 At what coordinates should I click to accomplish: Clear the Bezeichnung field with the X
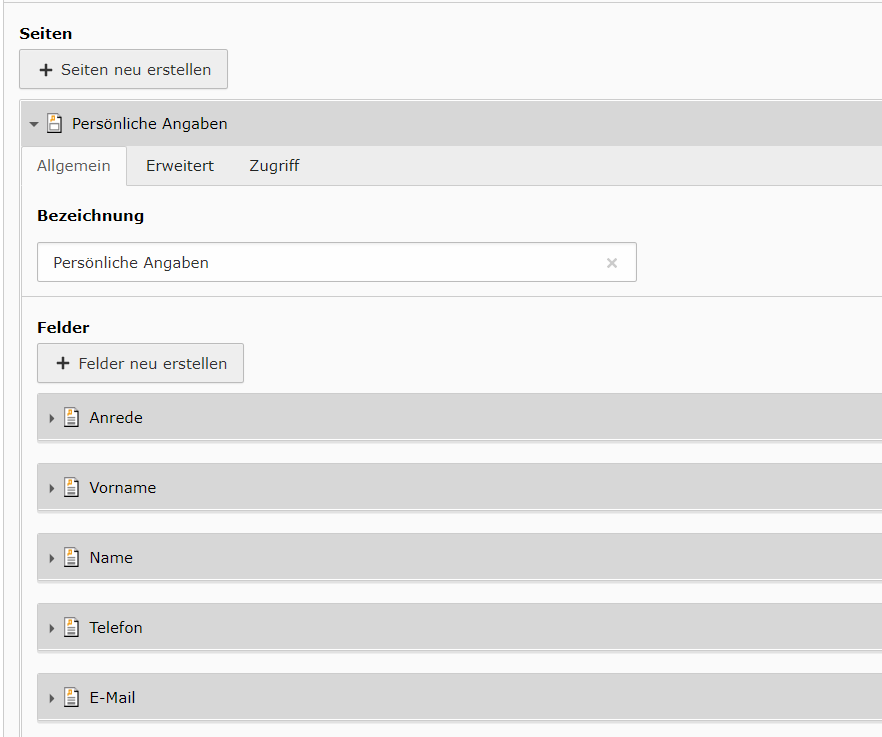pyautogui.click(x=612, y=263)
